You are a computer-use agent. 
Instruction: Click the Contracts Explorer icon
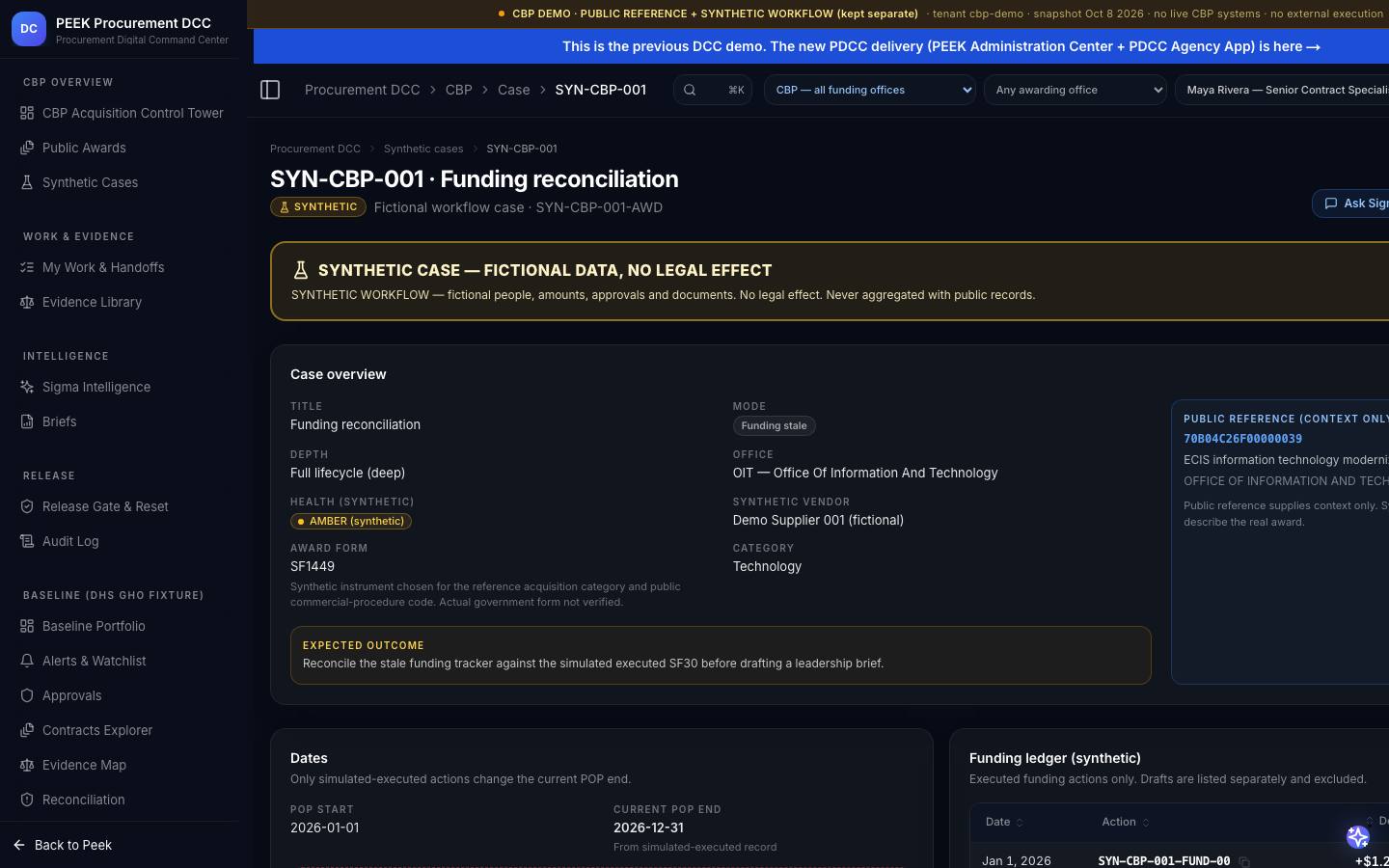pos(27,730)
